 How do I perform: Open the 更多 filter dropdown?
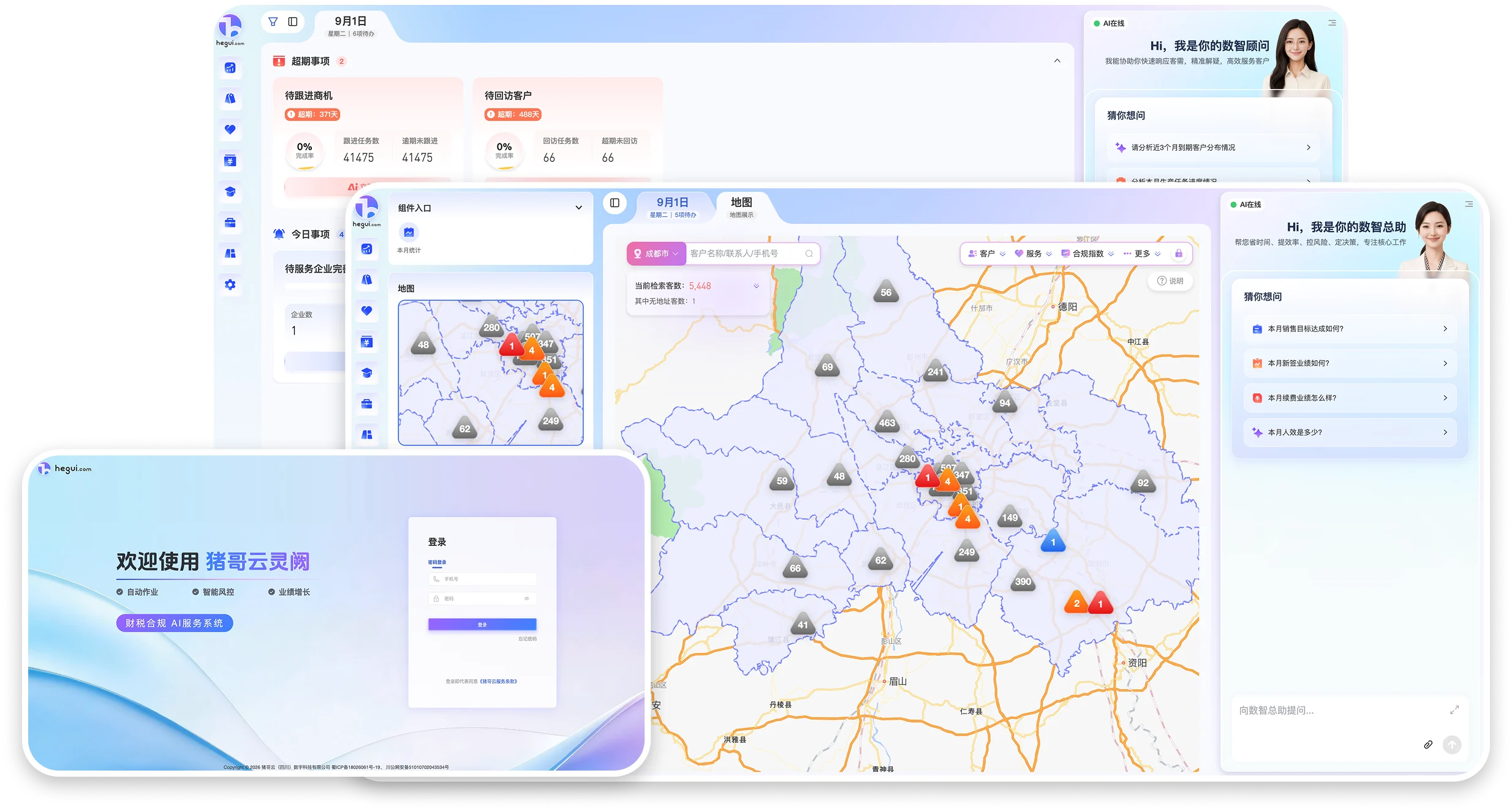click(x=1143, y=254)
